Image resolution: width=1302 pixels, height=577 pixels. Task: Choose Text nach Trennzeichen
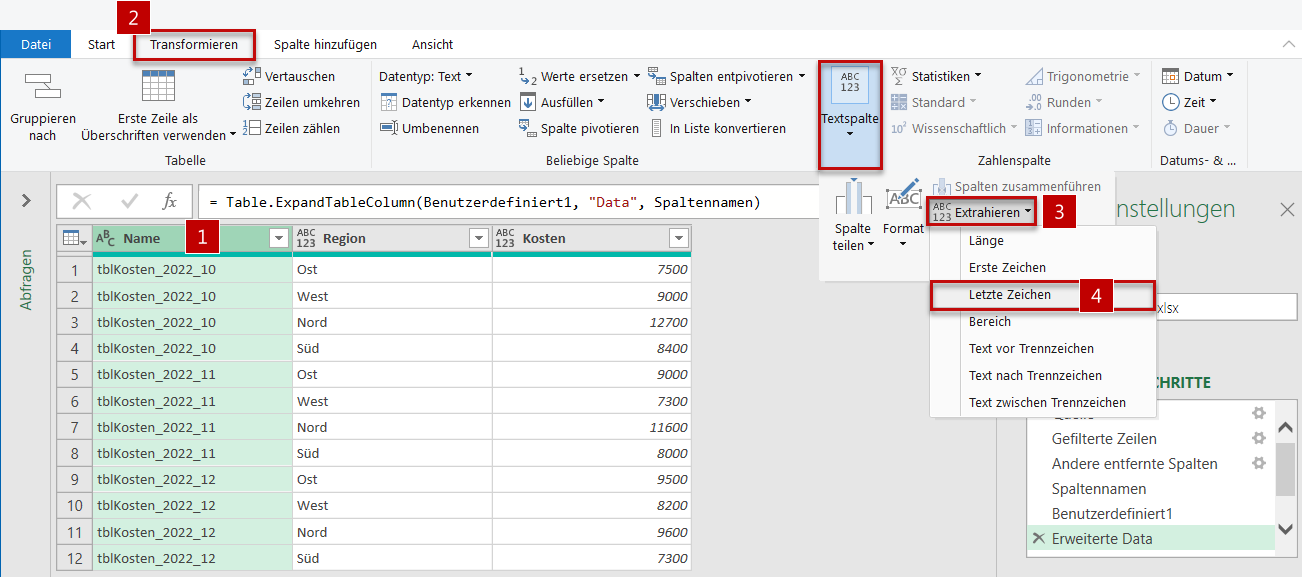pos(1042,375)
